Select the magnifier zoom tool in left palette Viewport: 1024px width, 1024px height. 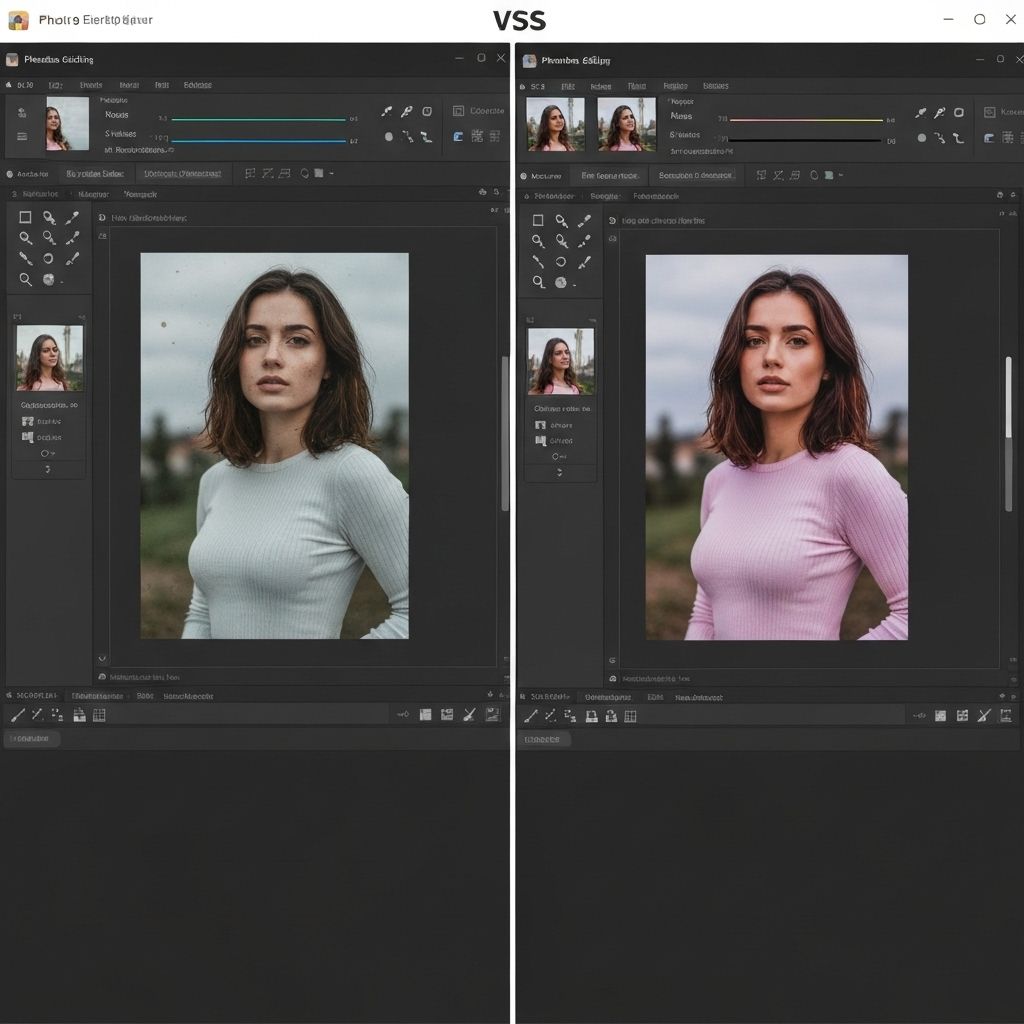[x=25, y=280]
